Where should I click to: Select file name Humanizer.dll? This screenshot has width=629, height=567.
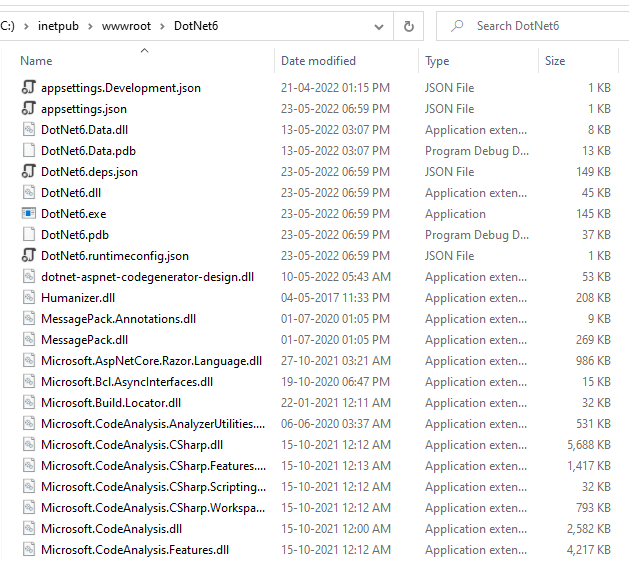coord(78,298)
